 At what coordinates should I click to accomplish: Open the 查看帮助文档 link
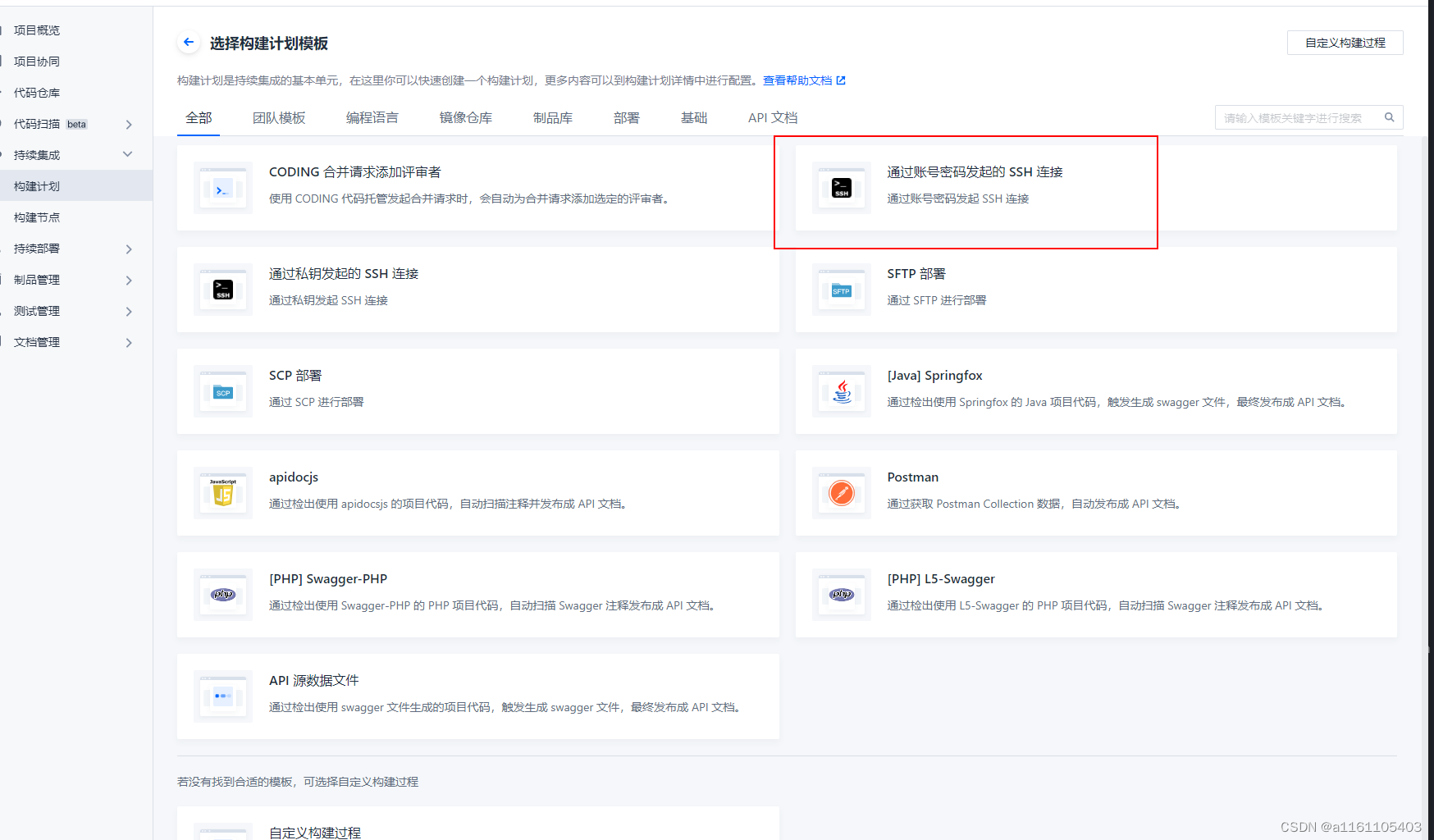click(797, 80)
